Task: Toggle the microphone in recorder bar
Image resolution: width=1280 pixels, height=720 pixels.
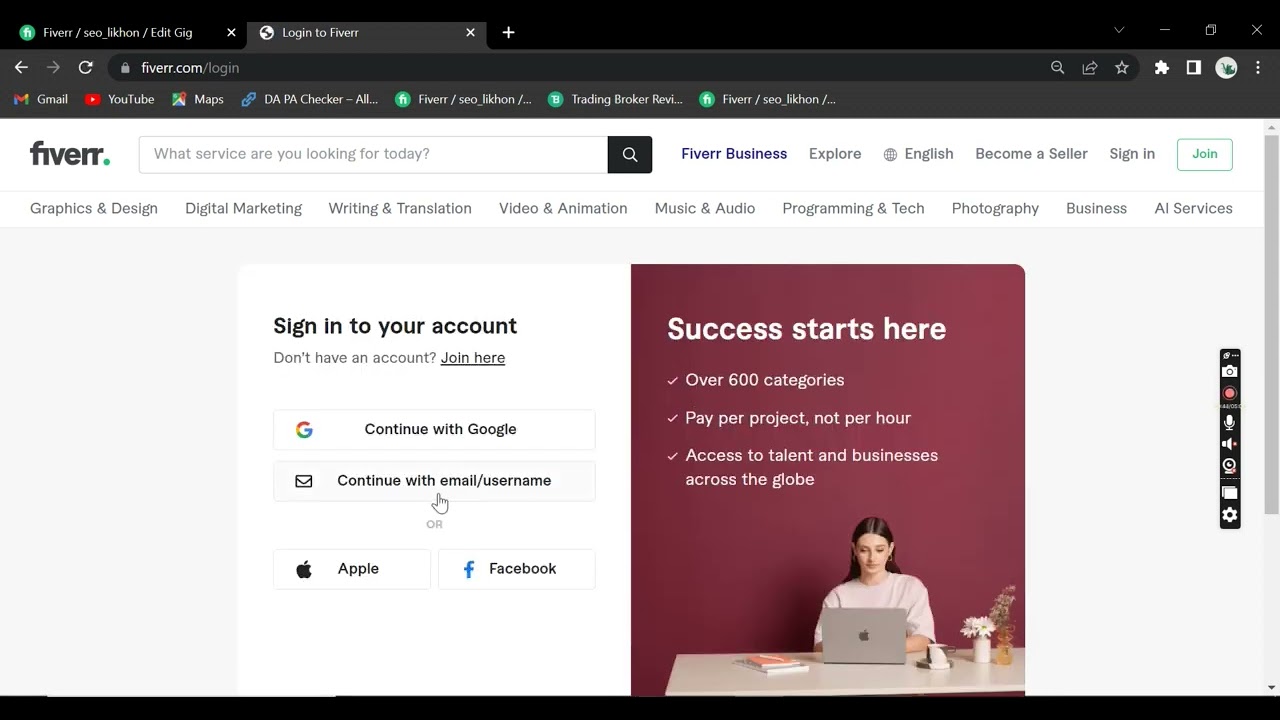Action: [1230, 422]
